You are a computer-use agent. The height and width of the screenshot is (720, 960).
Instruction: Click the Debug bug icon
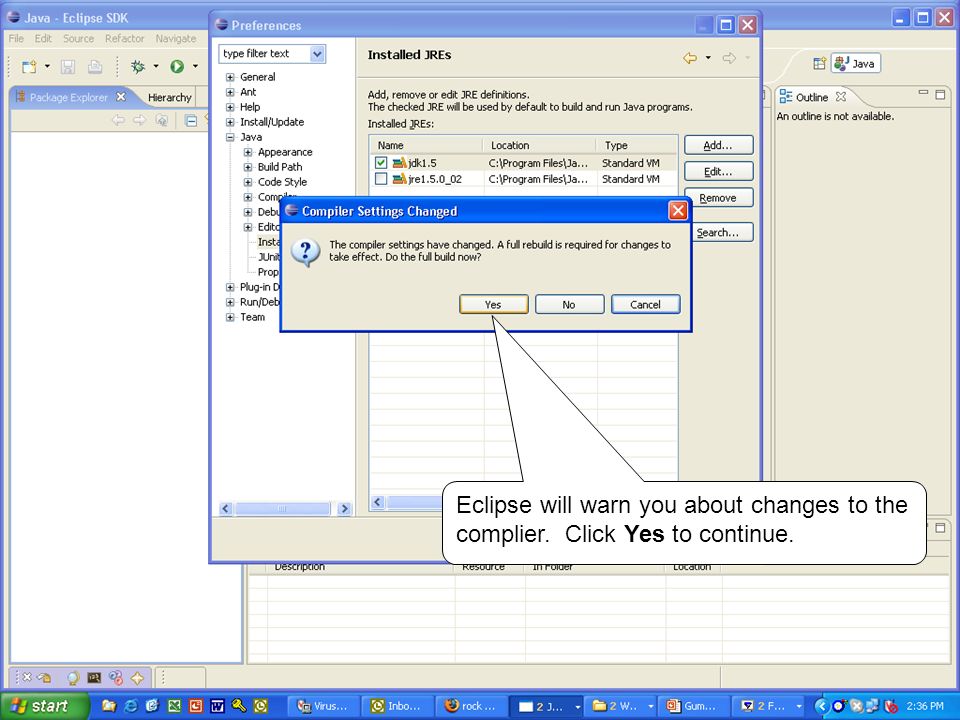click(138, 66)
